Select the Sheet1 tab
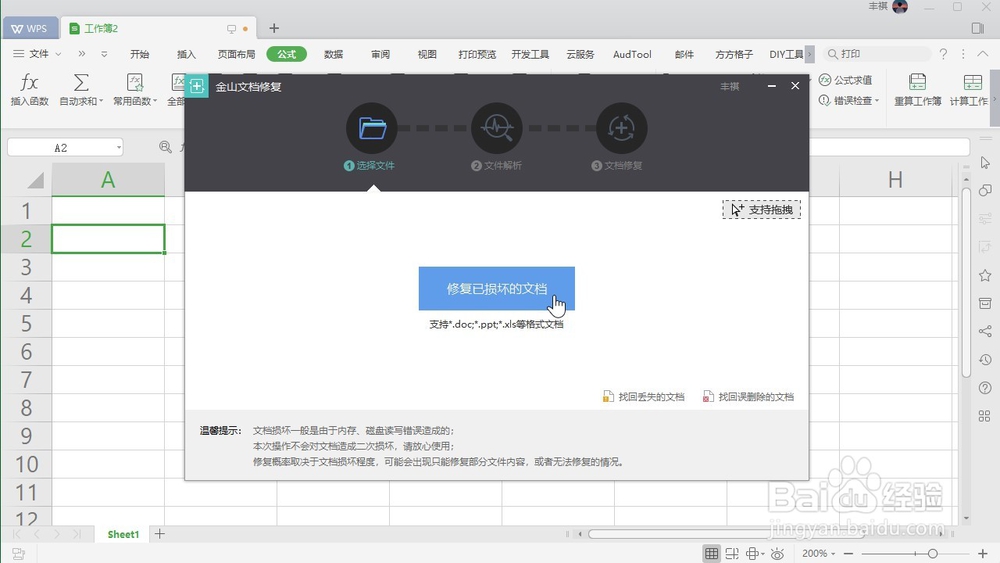 point(123,534)
